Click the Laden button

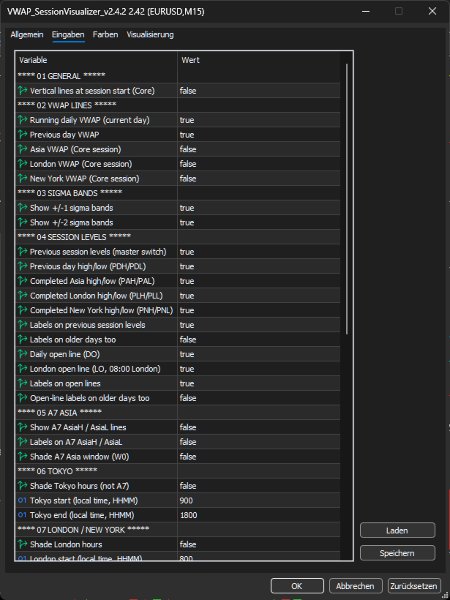point(397,530)
